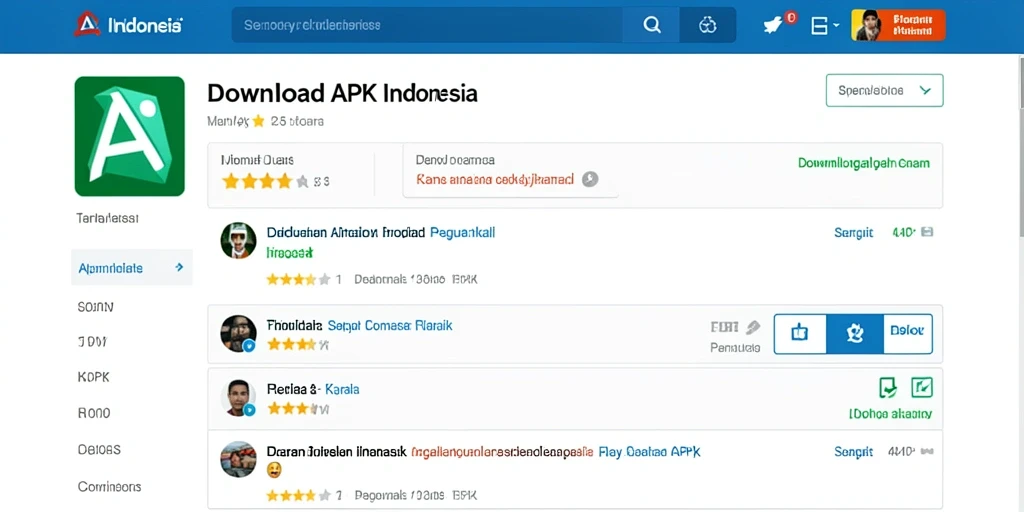Image resolution: width=1024 pixels, height=512 pixels.
Task: Open notifications bird icon with red badge
Action: [775, 25]
